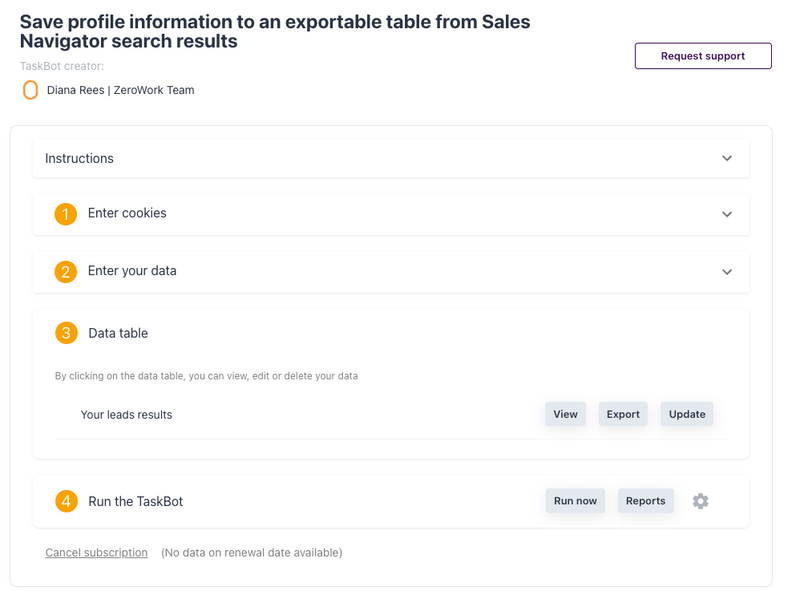View the Your leads results table

[x=565, y=413]
